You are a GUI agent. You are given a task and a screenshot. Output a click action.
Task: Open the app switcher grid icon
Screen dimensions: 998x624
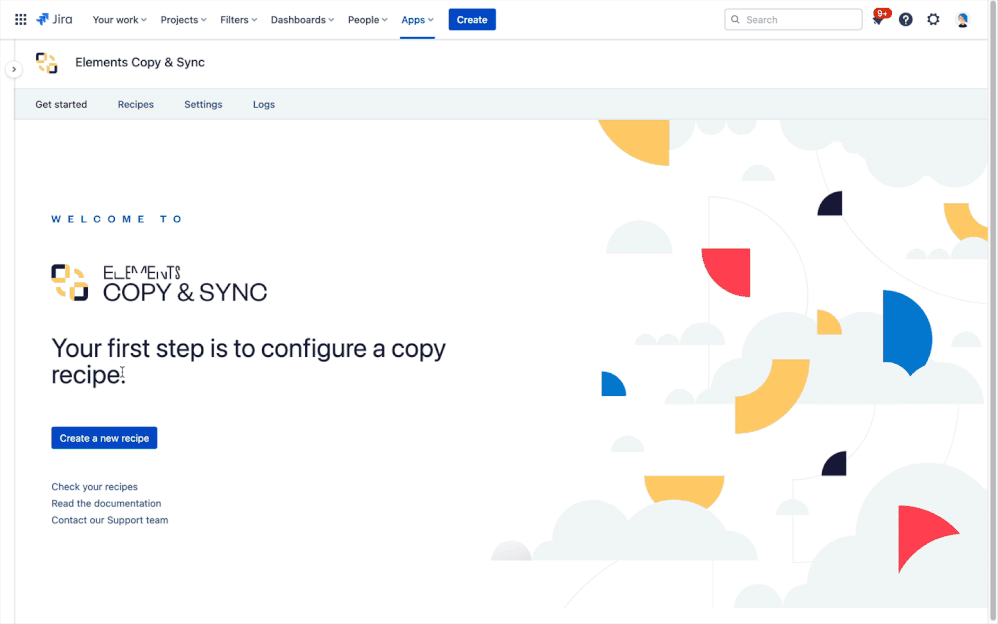click(x=20, y=20)
